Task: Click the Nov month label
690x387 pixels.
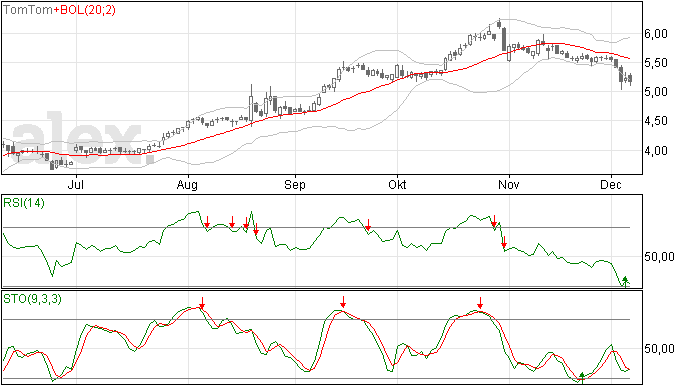Action: [x=509, y=184]
